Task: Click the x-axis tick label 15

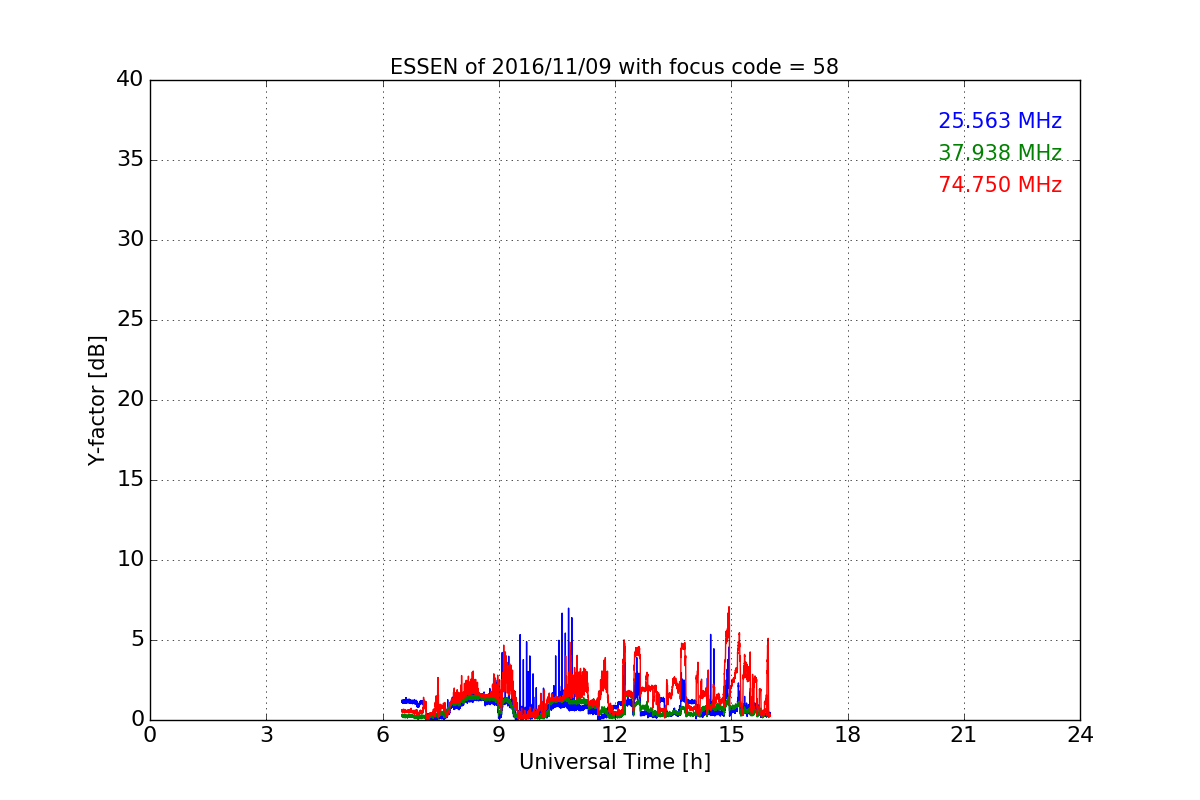Action: click(x=731, y=735)
